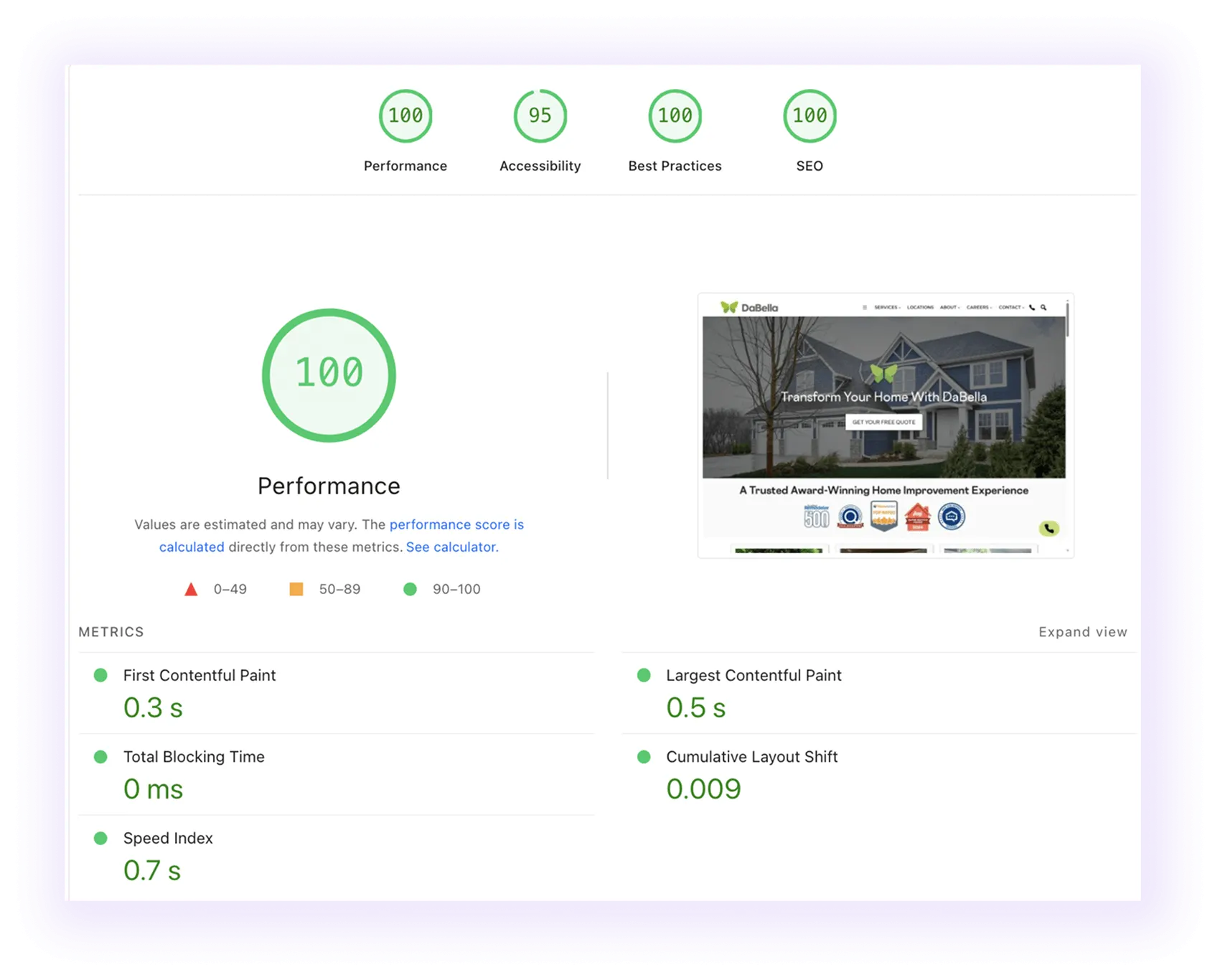Click the red triangle 0–49 legend marker
Screen dimensions: 1220x980
coord(191,589)
